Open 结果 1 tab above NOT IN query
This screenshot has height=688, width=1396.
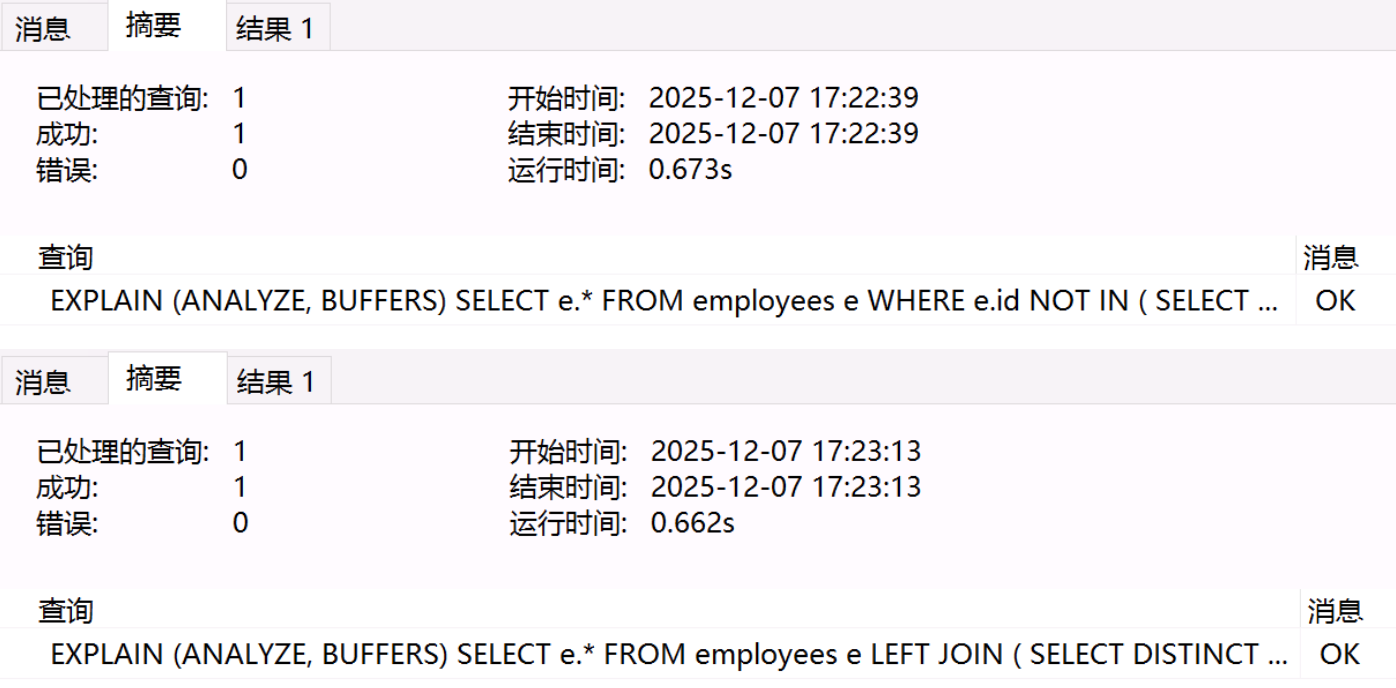pyautogui.click(x=275, y=28)
